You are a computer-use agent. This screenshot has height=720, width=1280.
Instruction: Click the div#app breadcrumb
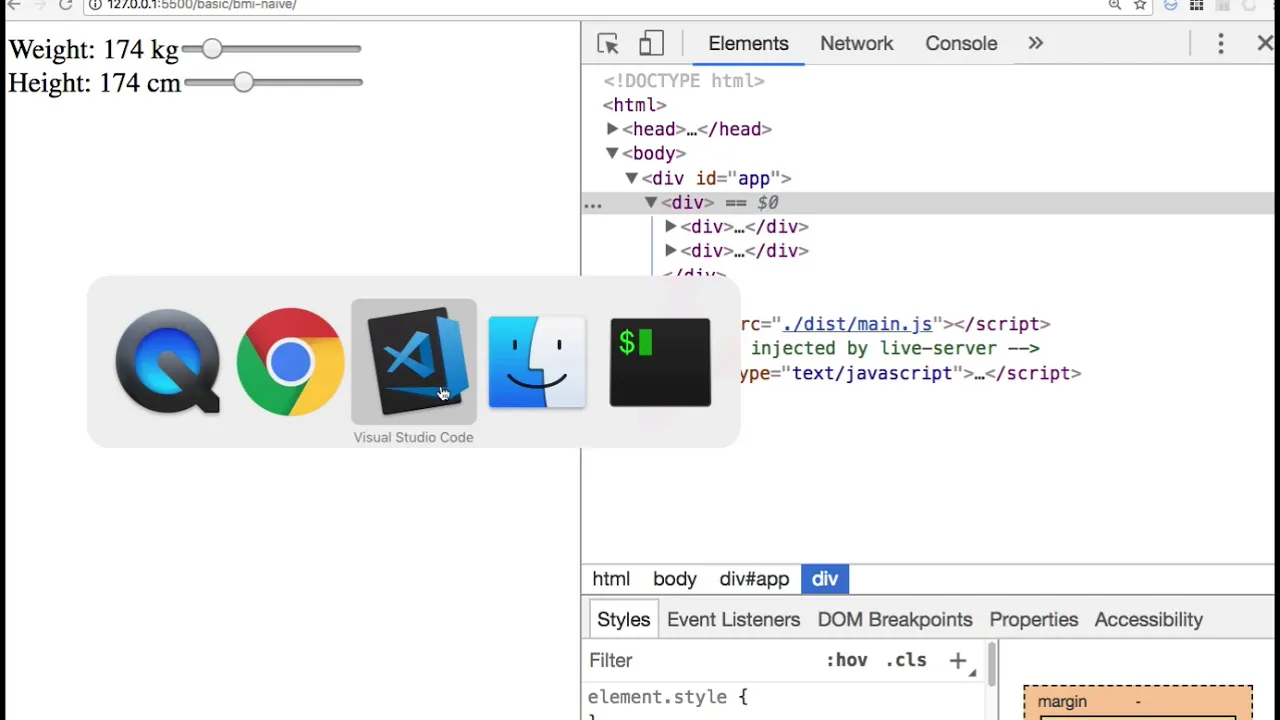754,579
